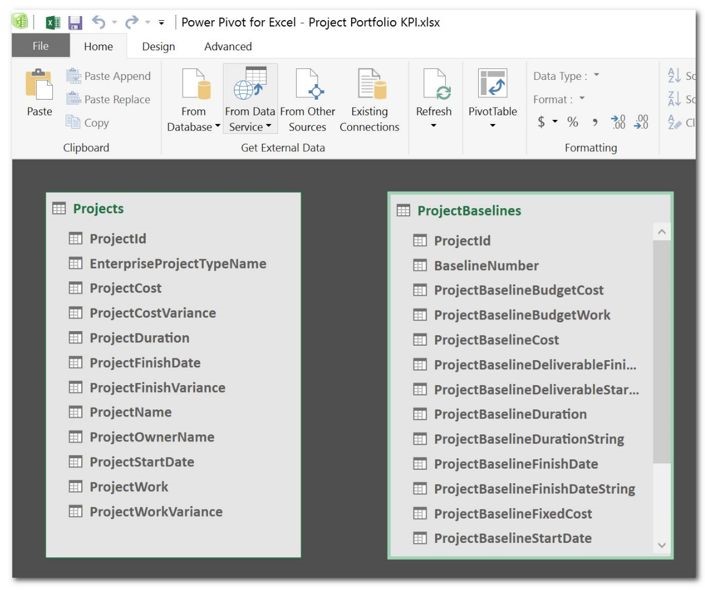
Task: Click Paste Replace in Clipboard group
Action: (108, 99)
